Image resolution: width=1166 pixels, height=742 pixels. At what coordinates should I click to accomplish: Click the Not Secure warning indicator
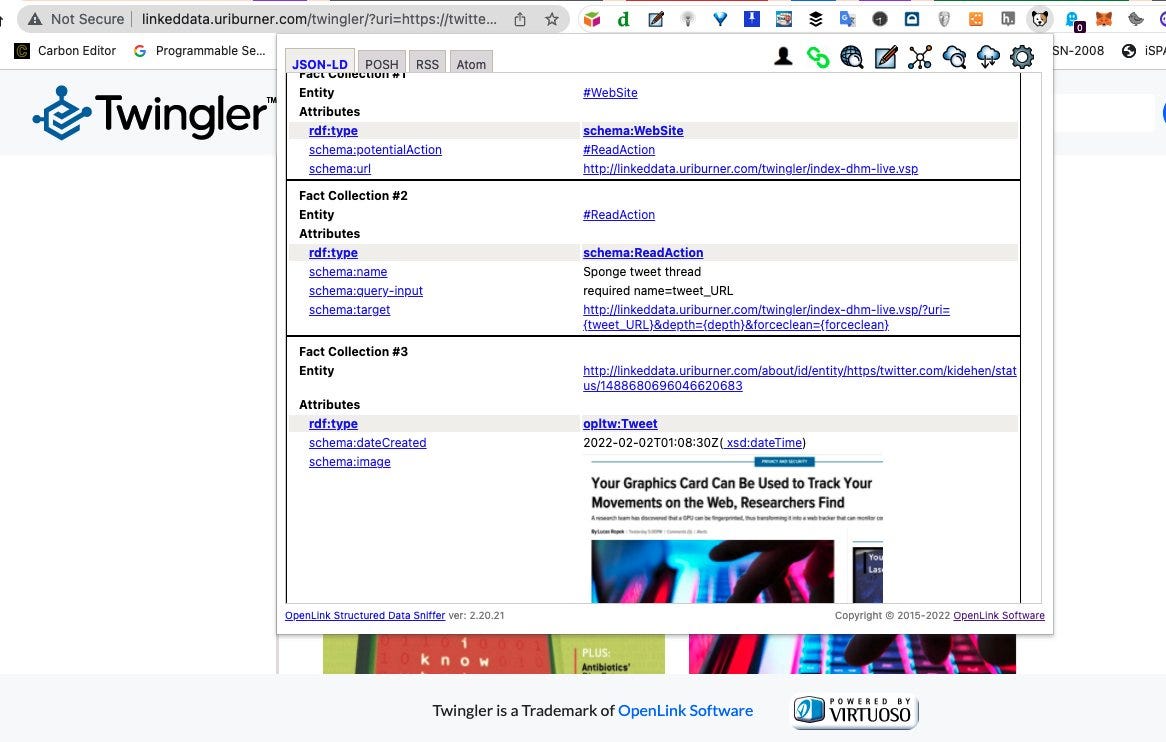(x=75, y=19)
